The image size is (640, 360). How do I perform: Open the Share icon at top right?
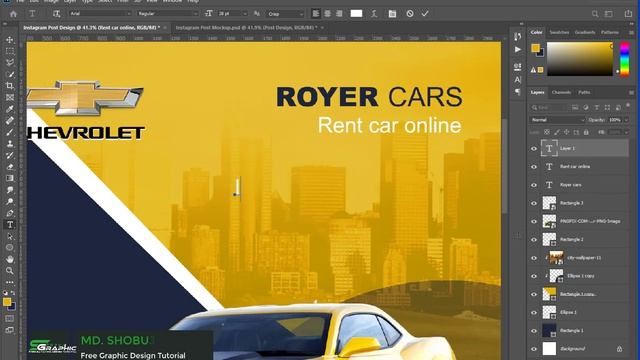click(x=628, y=14)
